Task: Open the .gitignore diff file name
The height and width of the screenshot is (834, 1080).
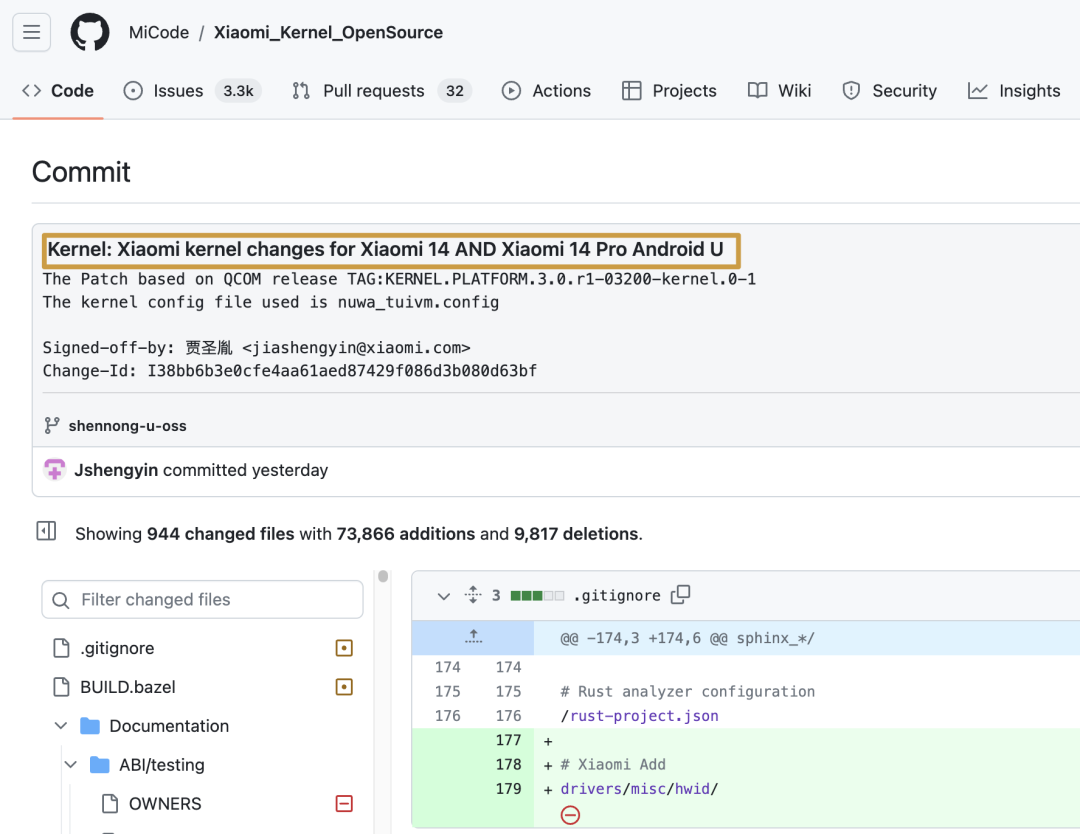Action: (616, 596)
